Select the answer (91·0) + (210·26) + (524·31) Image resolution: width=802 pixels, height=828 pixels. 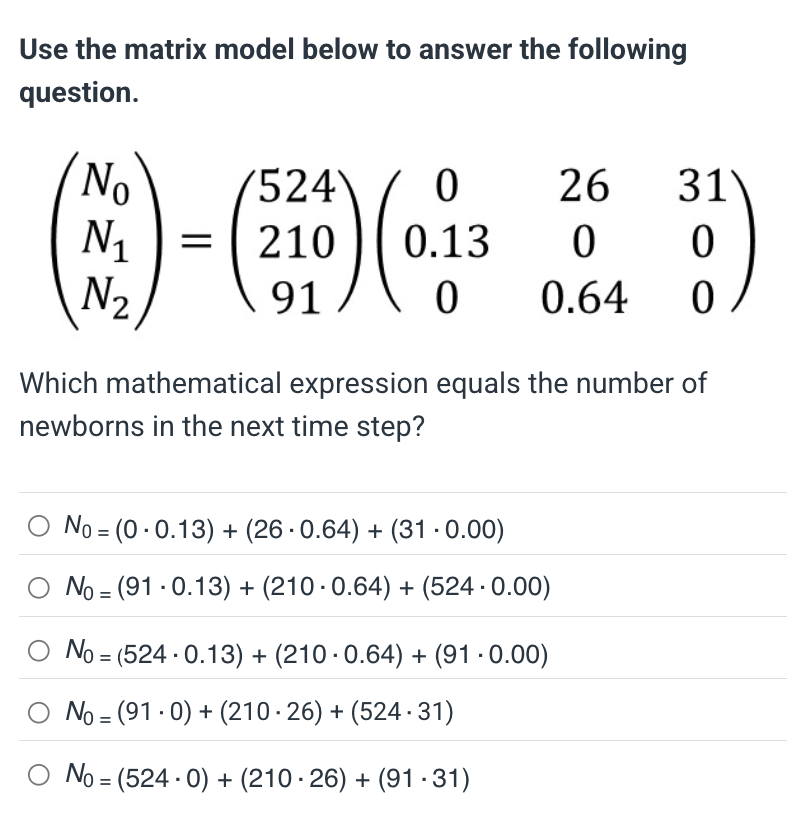(x=37, y=712)
